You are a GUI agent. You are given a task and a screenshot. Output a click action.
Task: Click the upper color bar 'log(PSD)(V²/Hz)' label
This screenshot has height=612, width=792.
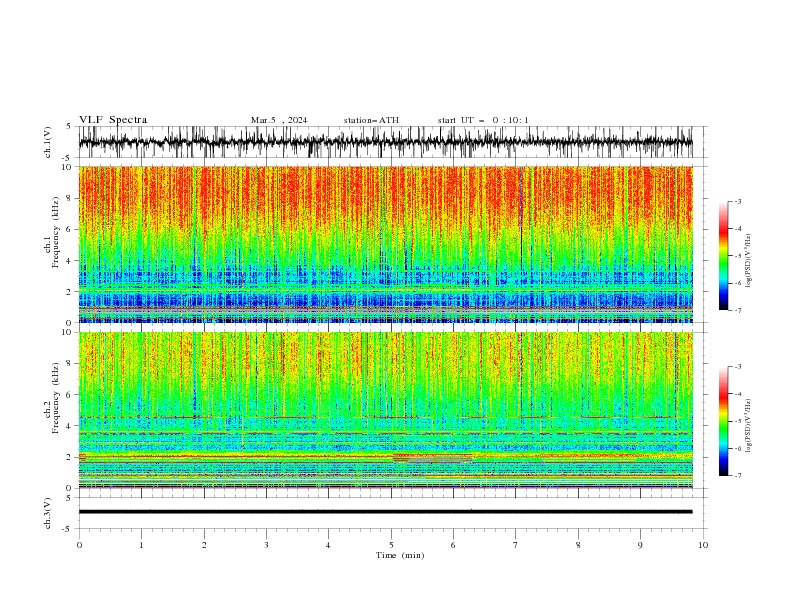(x=749, y=261)
